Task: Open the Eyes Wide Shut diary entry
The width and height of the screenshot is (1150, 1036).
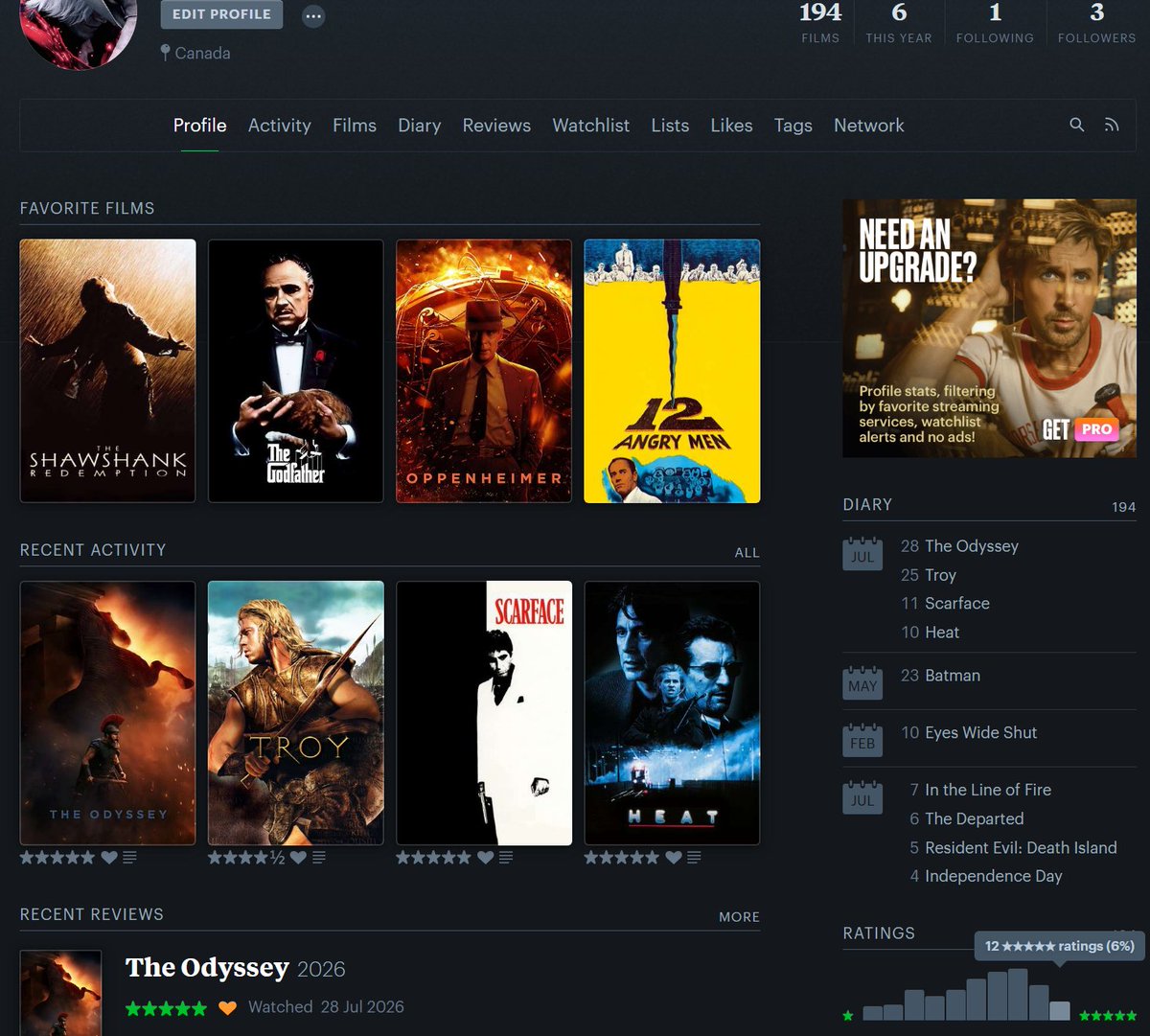Action: coord(981,732)
